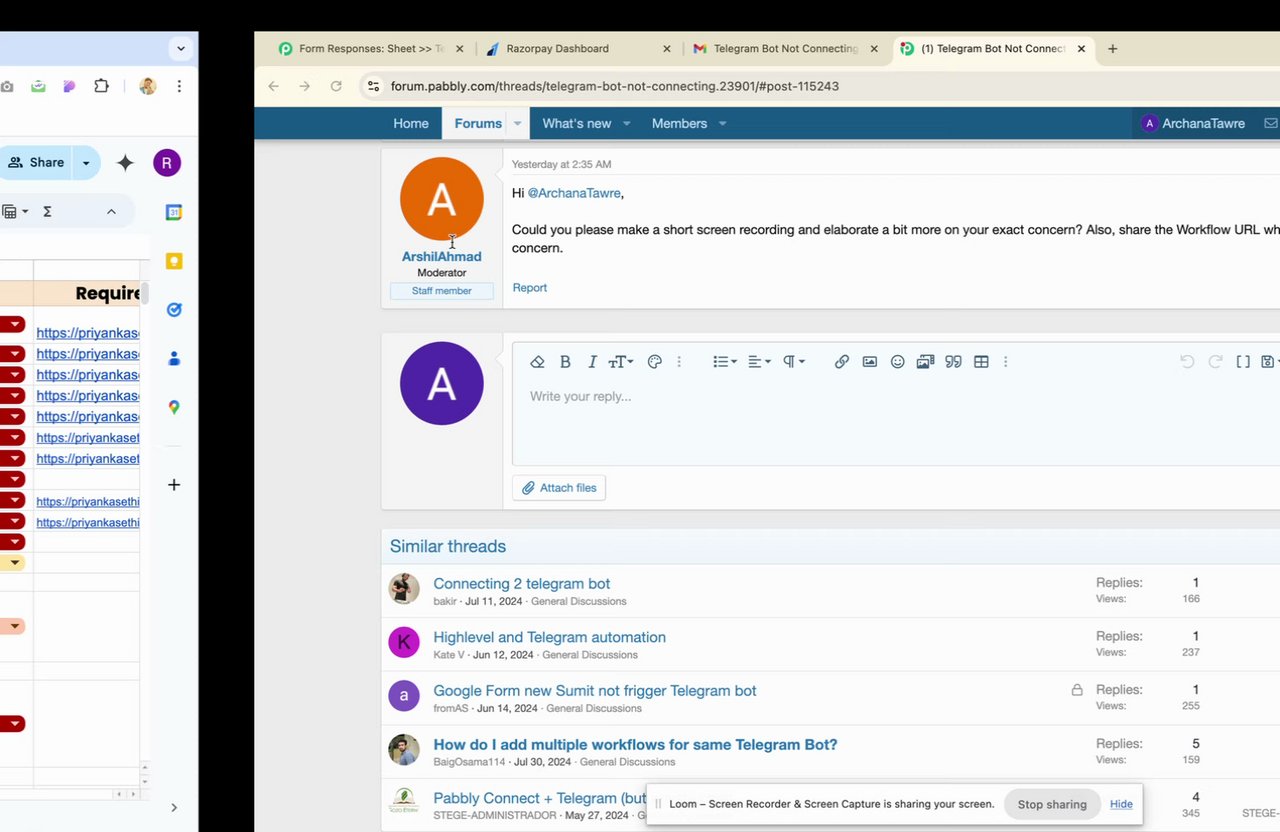Open a new browser tab
Viewport: 1280px width, 832px height.
pyautogui.click(x=1112, y=48)
